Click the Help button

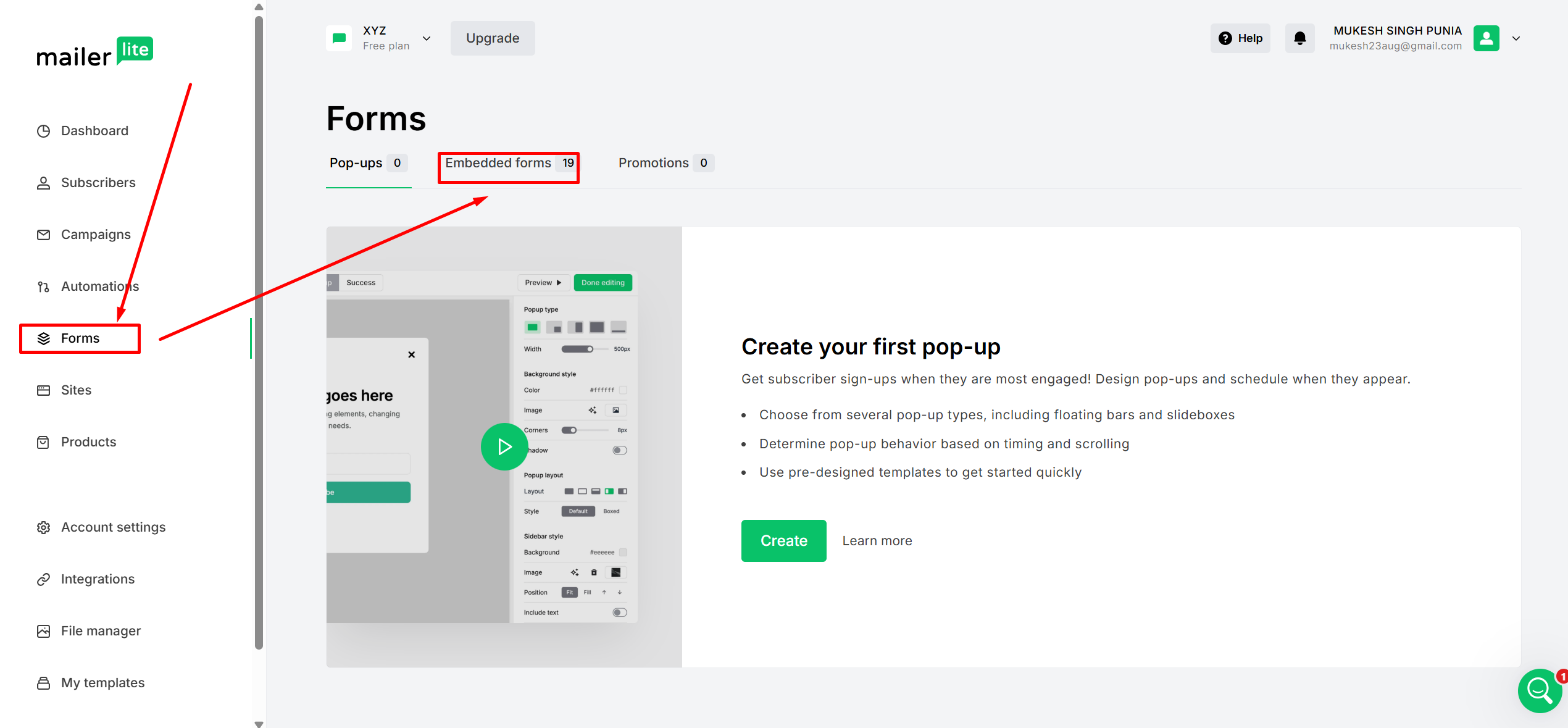tap(1240, 38)
